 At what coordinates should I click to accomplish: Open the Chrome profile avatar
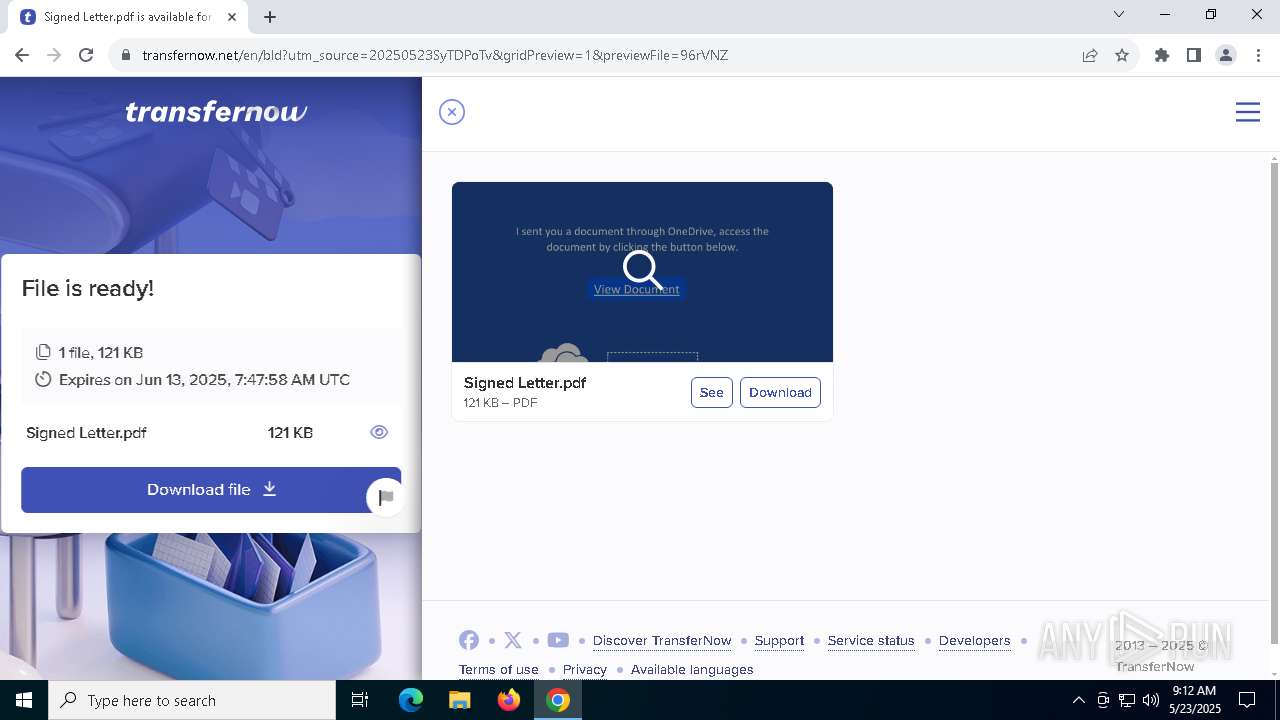[1226, 55]
